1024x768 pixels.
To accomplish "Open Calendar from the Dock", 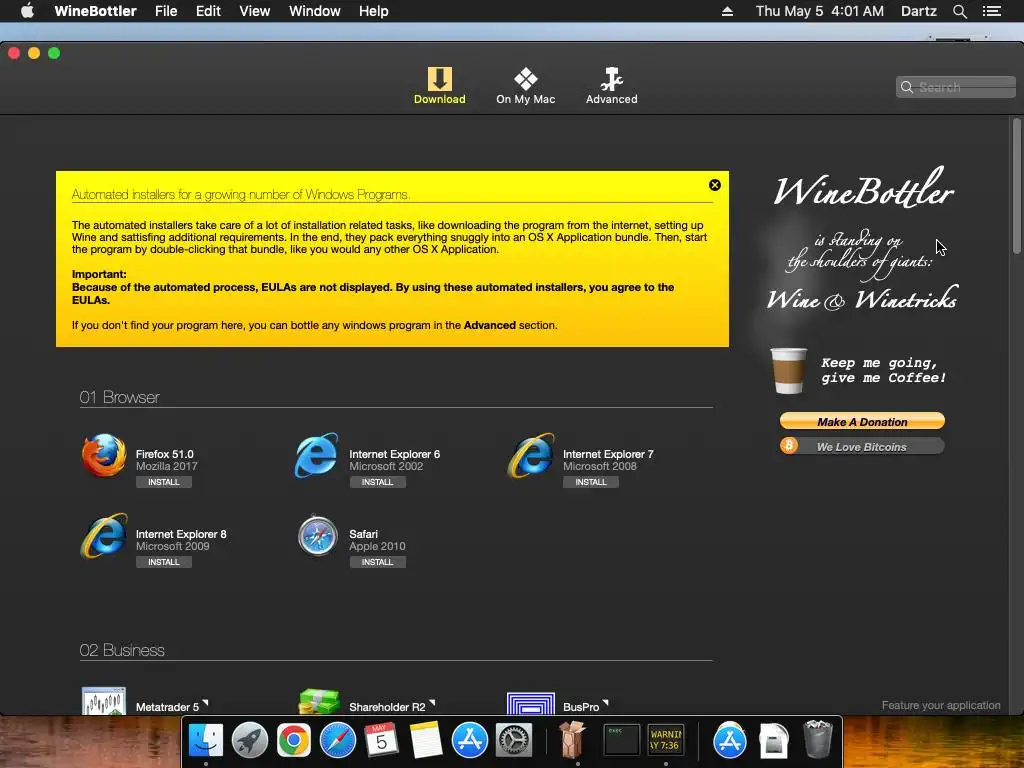I will point(381,740).
